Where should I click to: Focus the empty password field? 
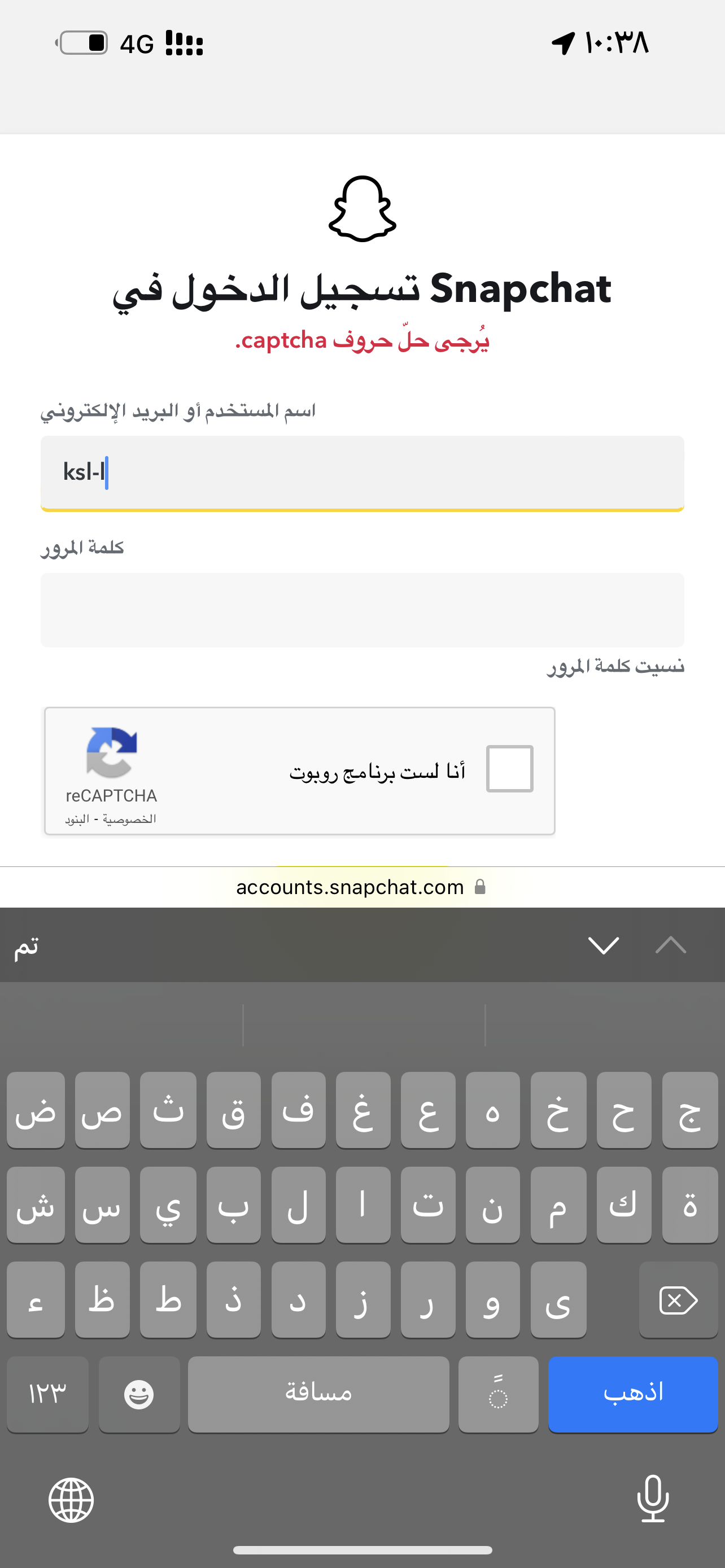tap(362, 609)
